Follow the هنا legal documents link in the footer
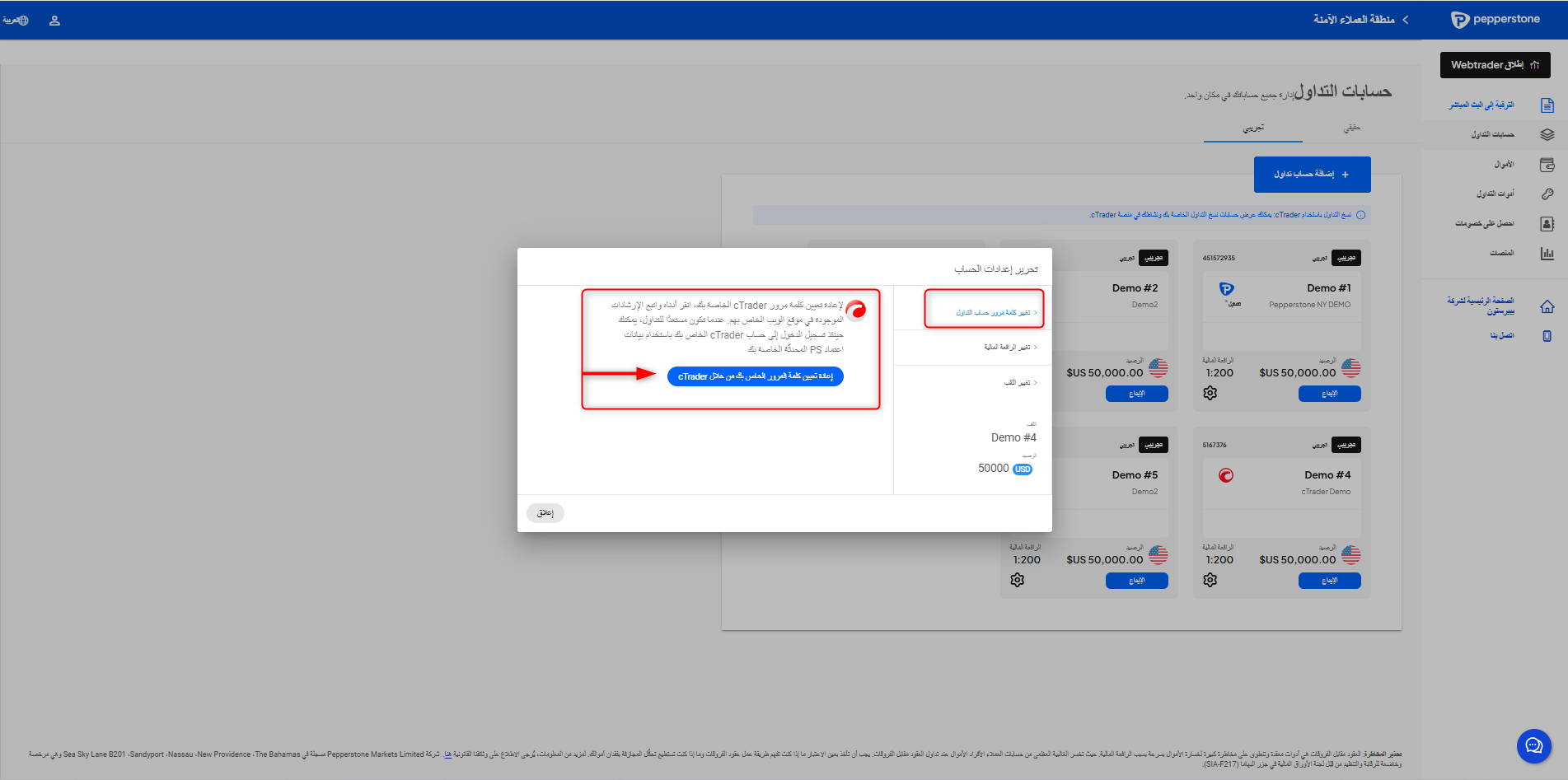1568x780 pixels. [x=447, y=754]
